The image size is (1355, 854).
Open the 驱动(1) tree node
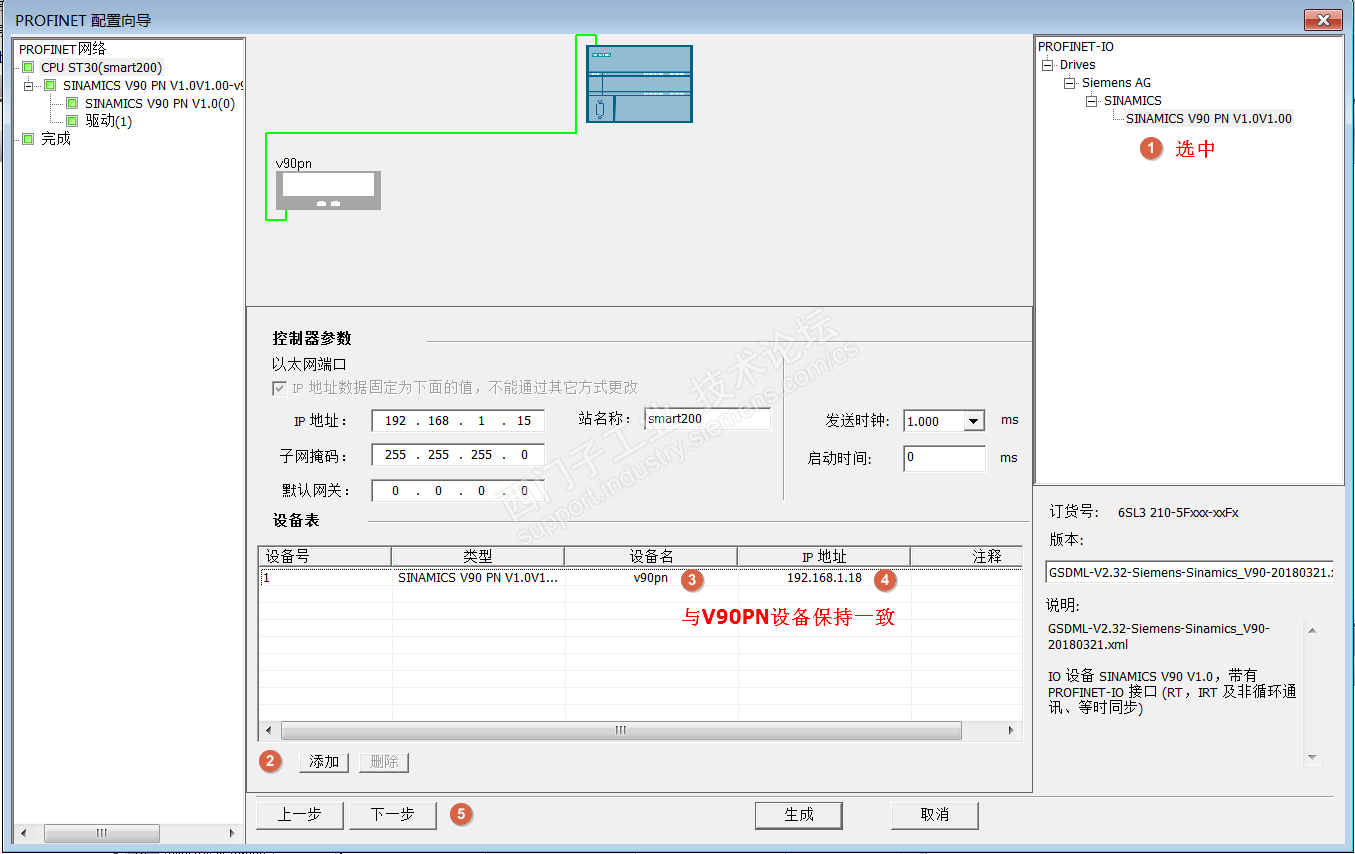108,121
